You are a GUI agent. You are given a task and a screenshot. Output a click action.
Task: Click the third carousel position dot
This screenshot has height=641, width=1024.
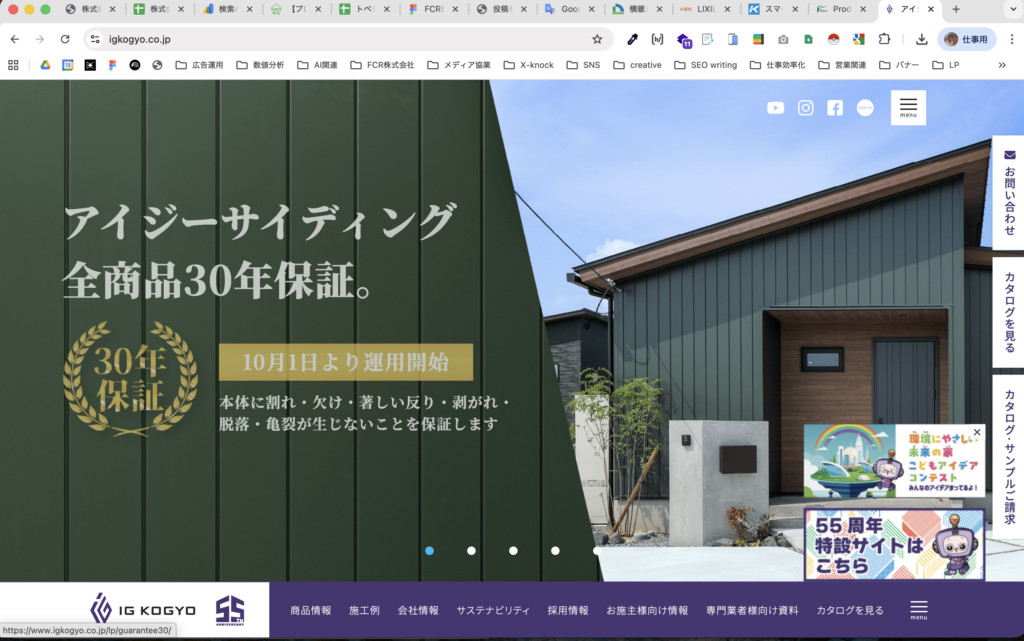[x=513, y=550]
